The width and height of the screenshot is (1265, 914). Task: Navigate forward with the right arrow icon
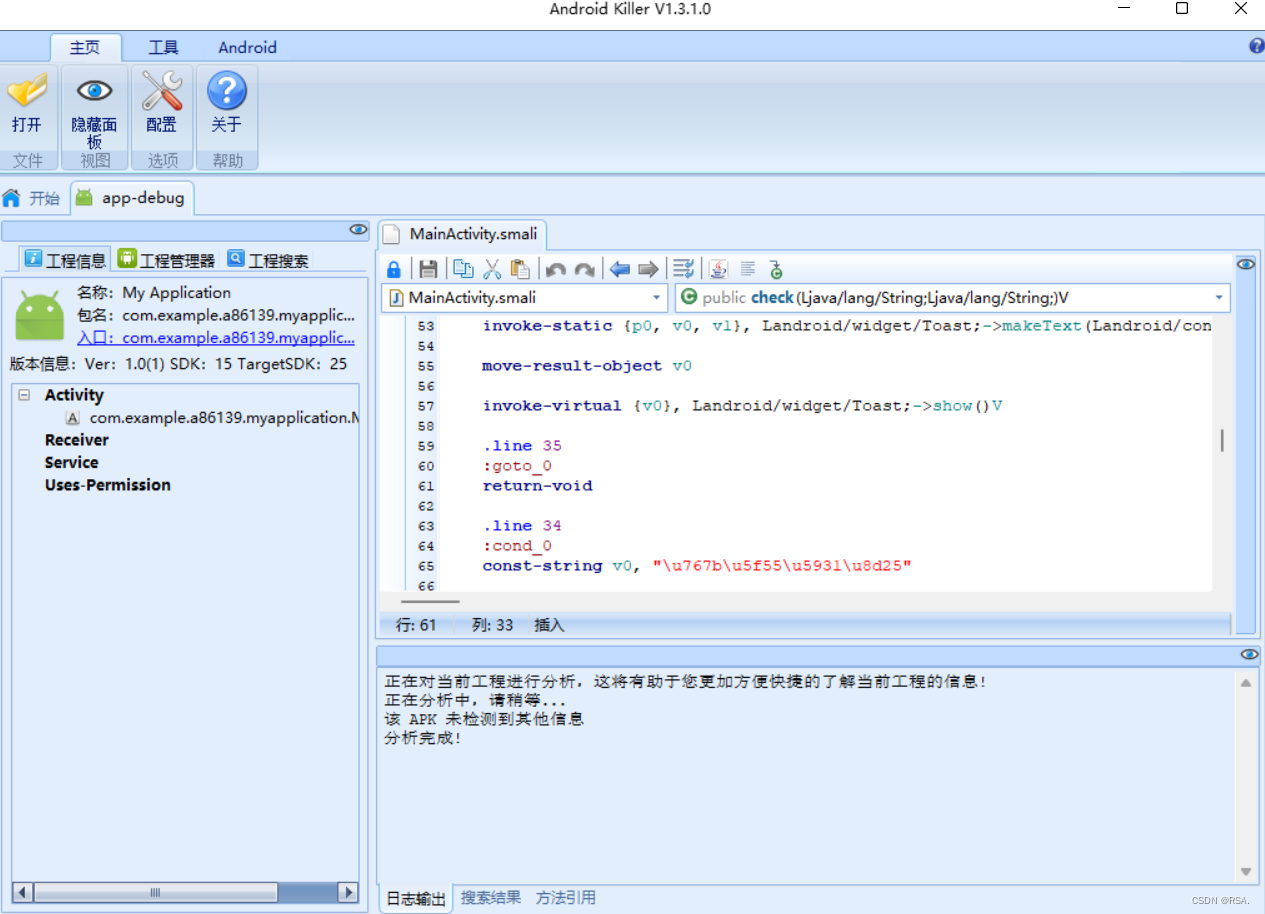pos(649,269)
